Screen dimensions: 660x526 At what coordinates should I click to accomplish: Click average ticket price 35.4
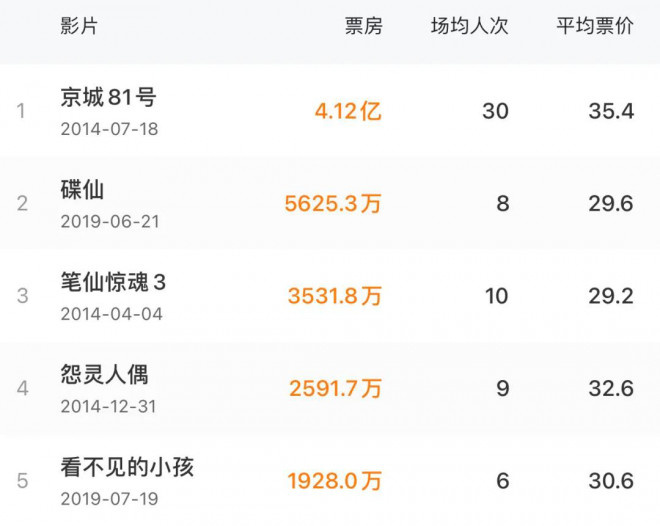(x=611, y=112)
